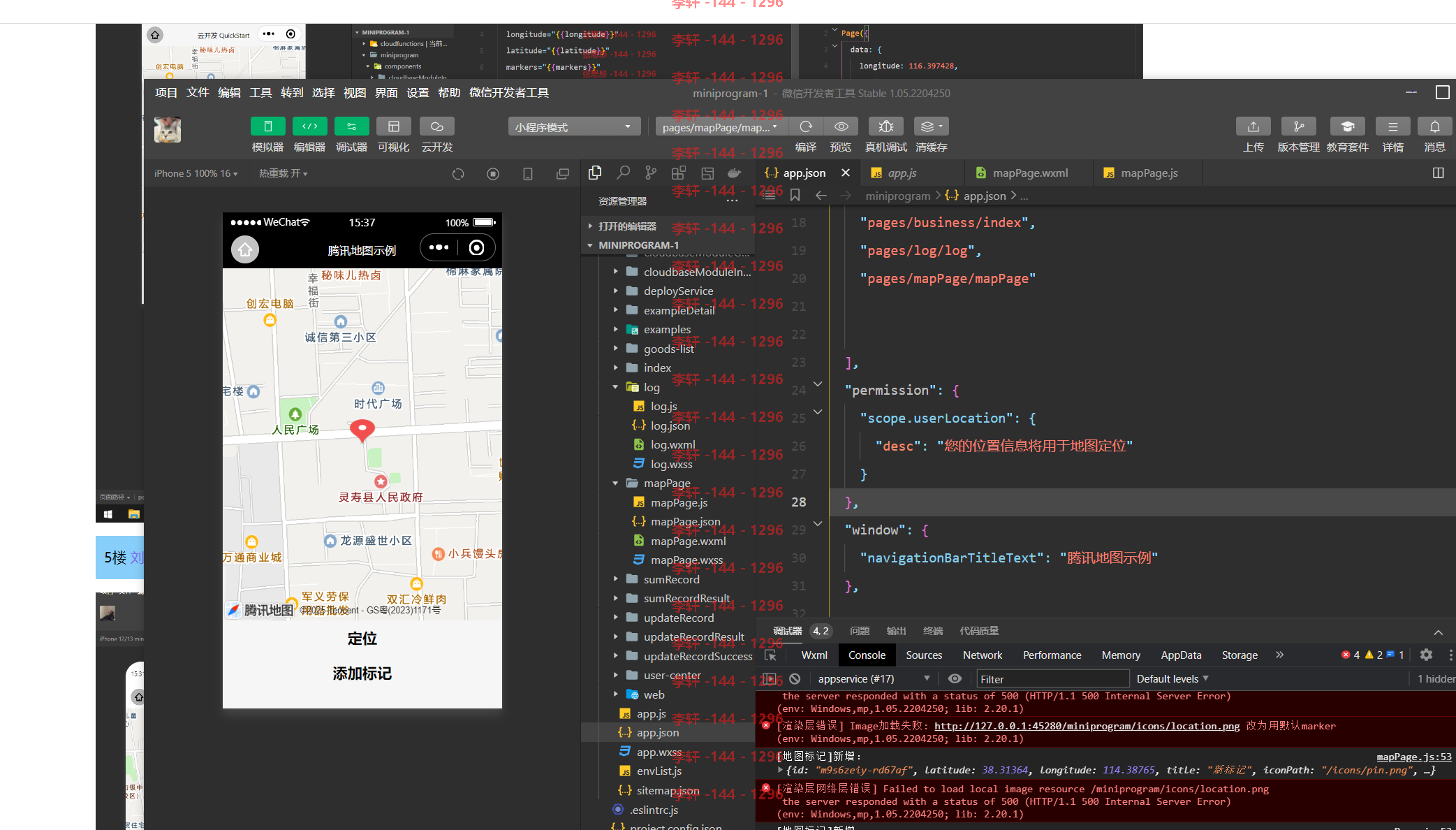
Task: Collapse the mapPage folder
Action: click(x=668, y=483)
